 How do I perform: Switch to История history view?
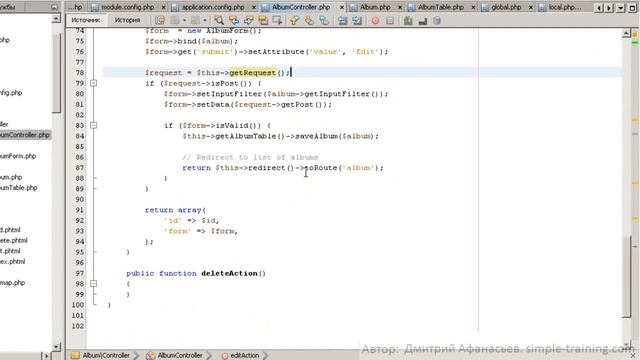127,20
